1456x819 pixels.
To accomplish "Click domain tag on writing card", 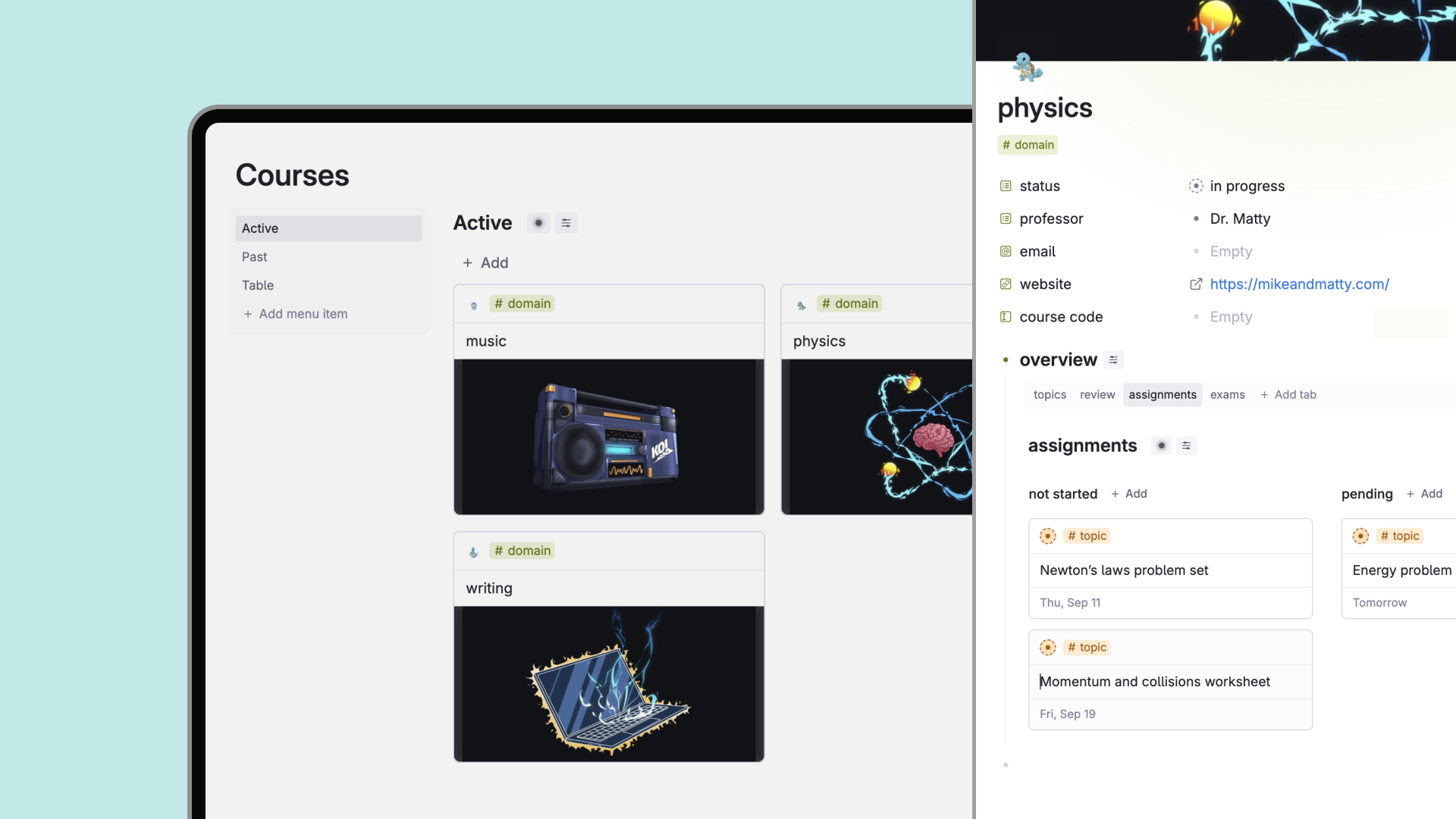I will point(522,551).
